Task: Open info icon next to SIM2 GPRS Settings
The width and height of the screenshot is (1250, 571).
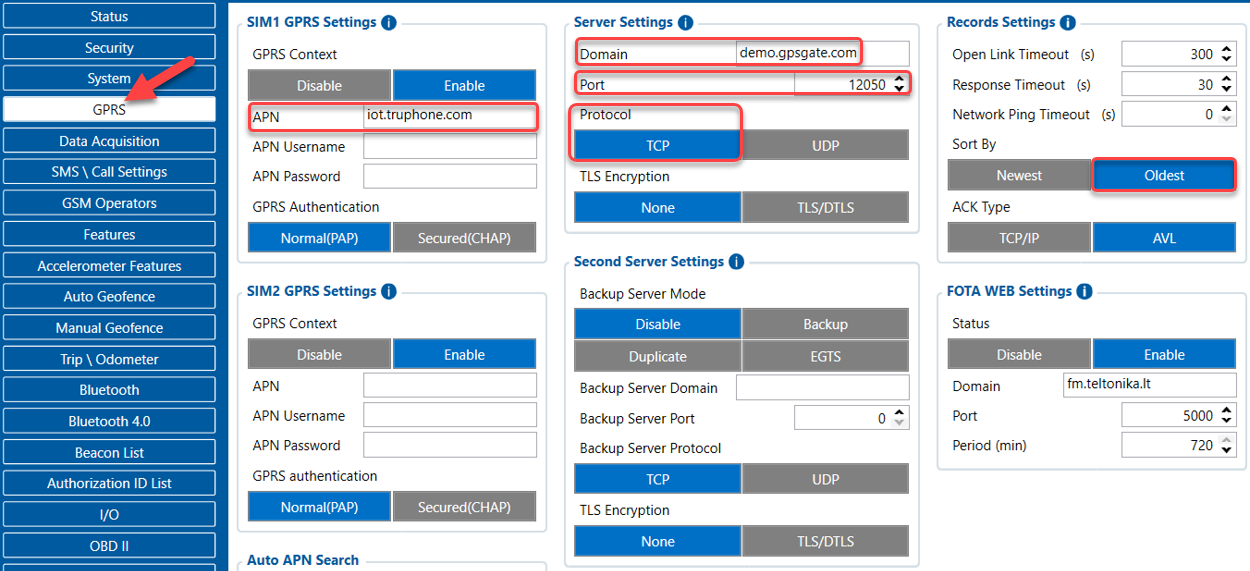Action: pyautogui.click(x=388, y=291)
